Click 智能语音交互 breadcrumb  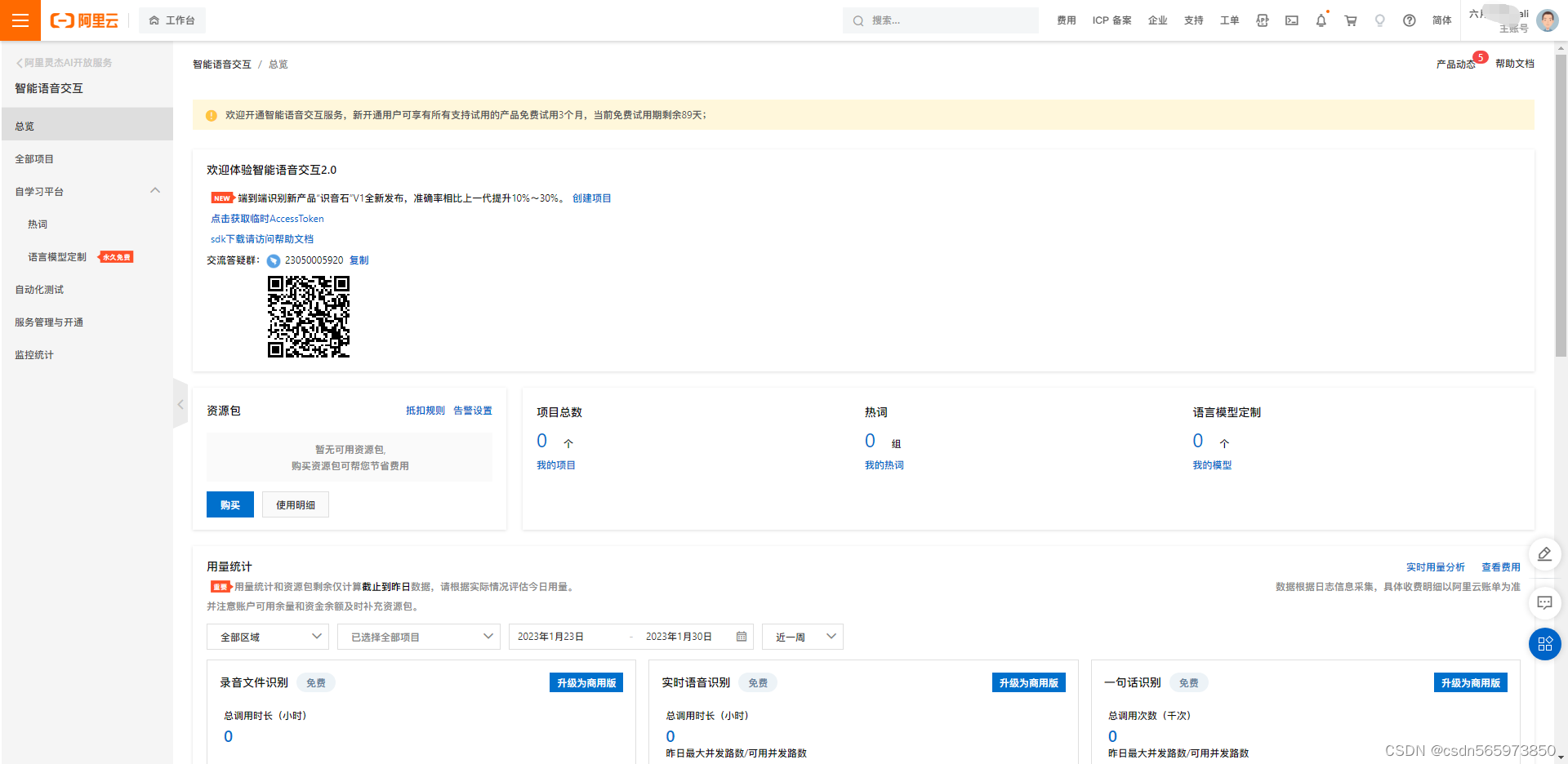click(222, 64)
